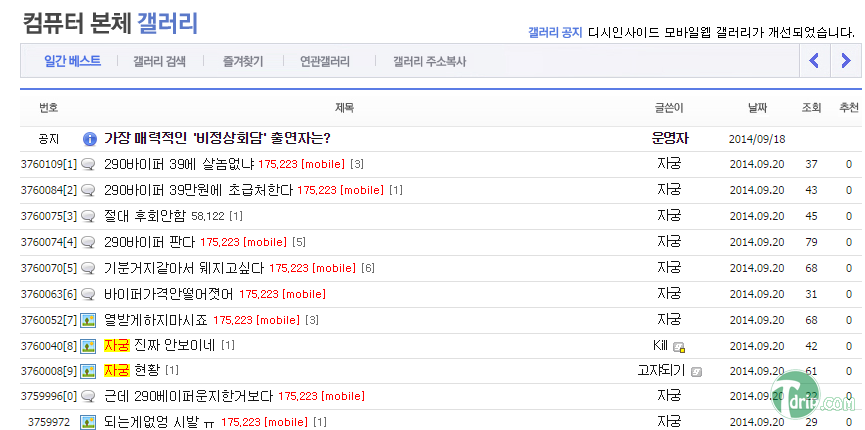The width and height of the screenshot is (865, 430).
Task: Click speech bubble icon of post 3760074
Action: point(88,242)
